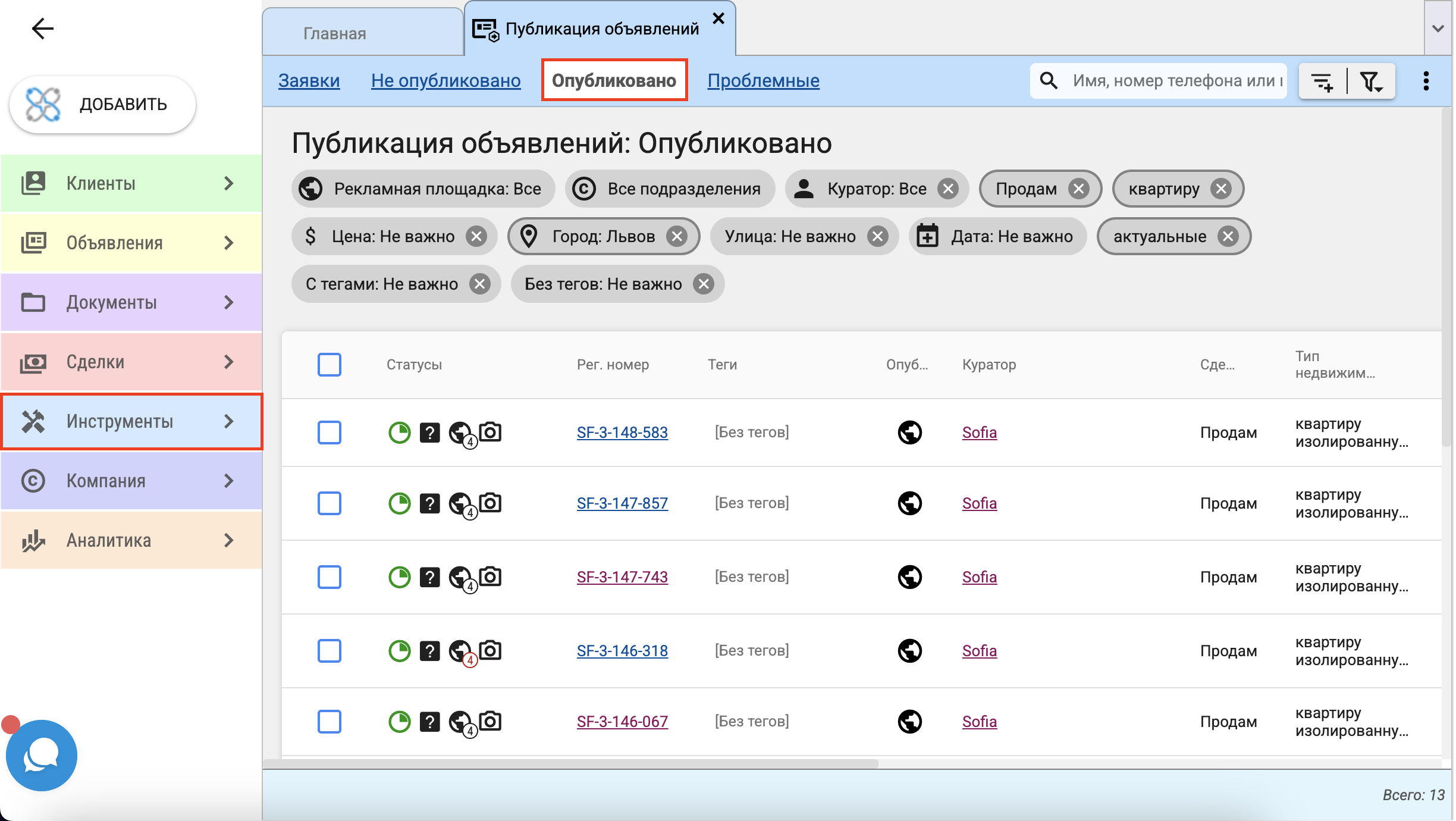Expand the Документы sidebar section

(131, 302)
